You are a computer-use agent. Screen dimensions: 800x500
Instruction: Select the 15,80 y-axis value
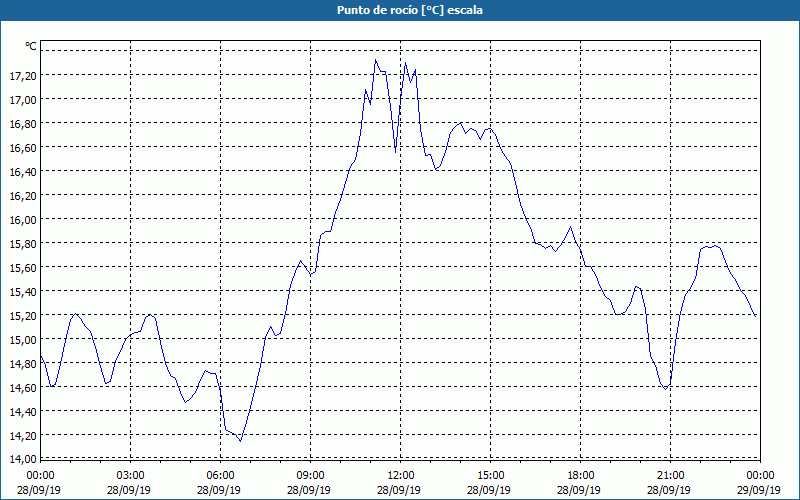click(23, 243)
